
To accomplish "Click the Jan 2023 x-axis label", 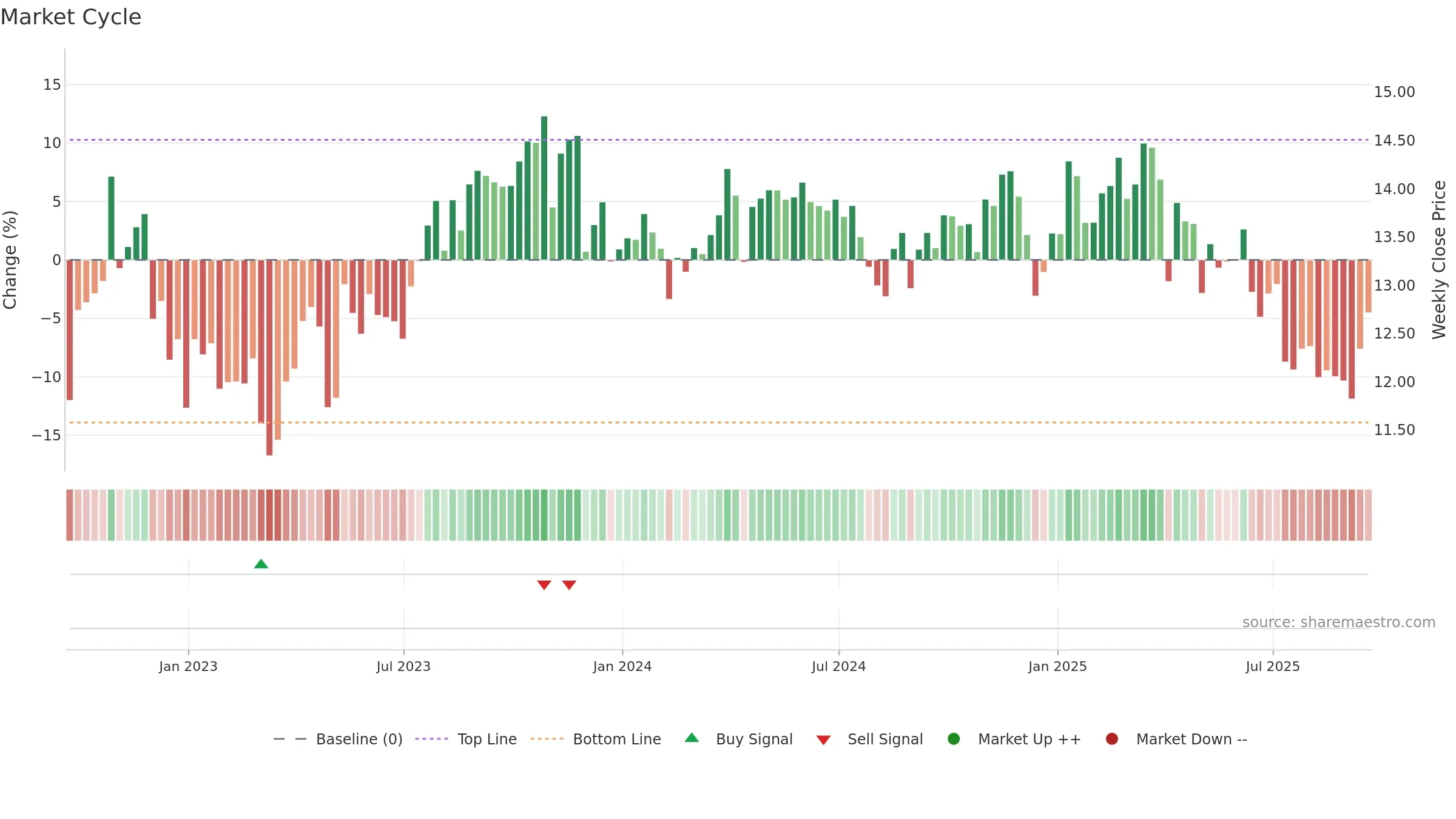I will 188,666.
